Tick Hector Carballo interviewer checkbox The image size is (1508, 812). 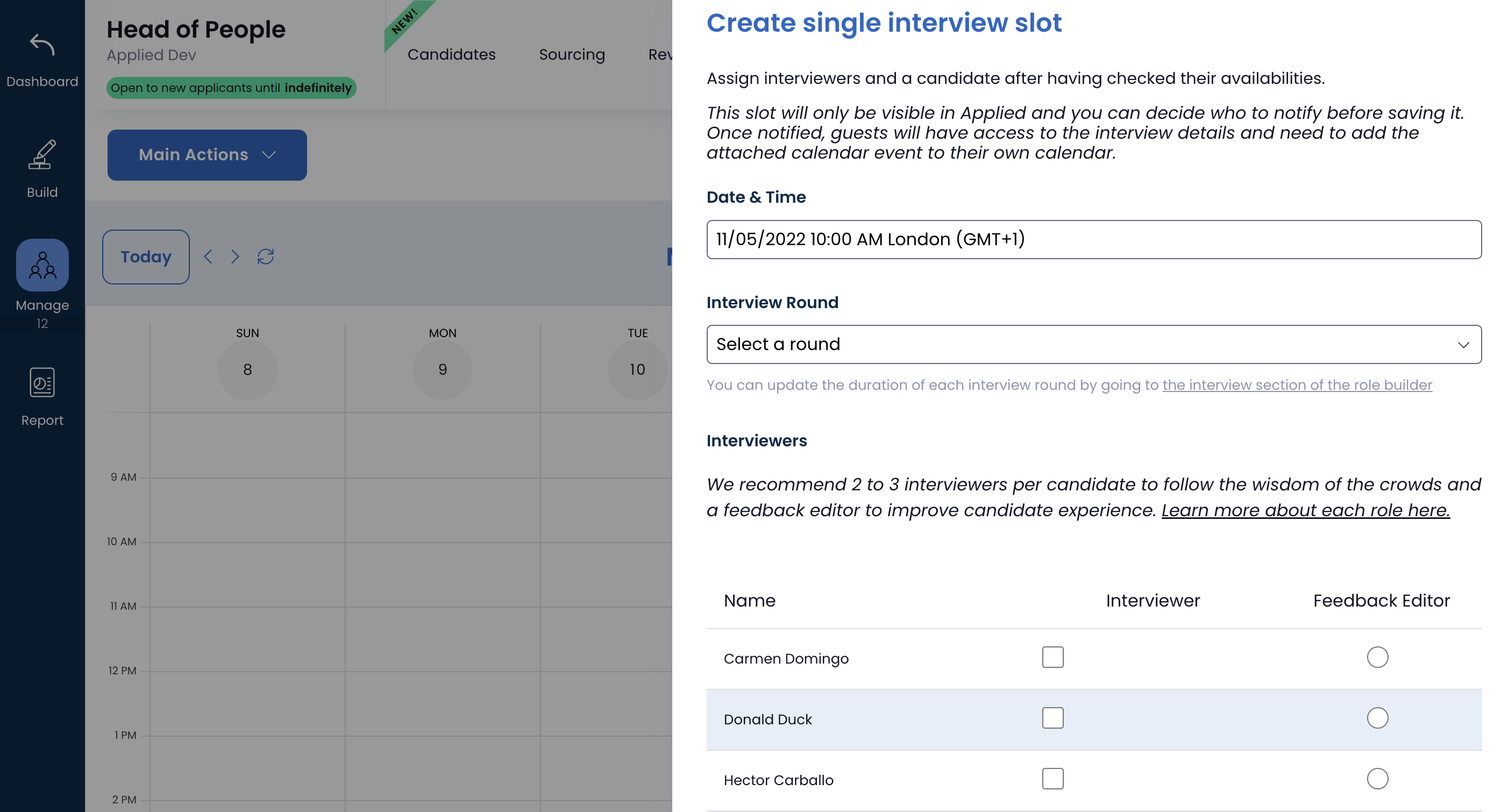[1052, 779]
